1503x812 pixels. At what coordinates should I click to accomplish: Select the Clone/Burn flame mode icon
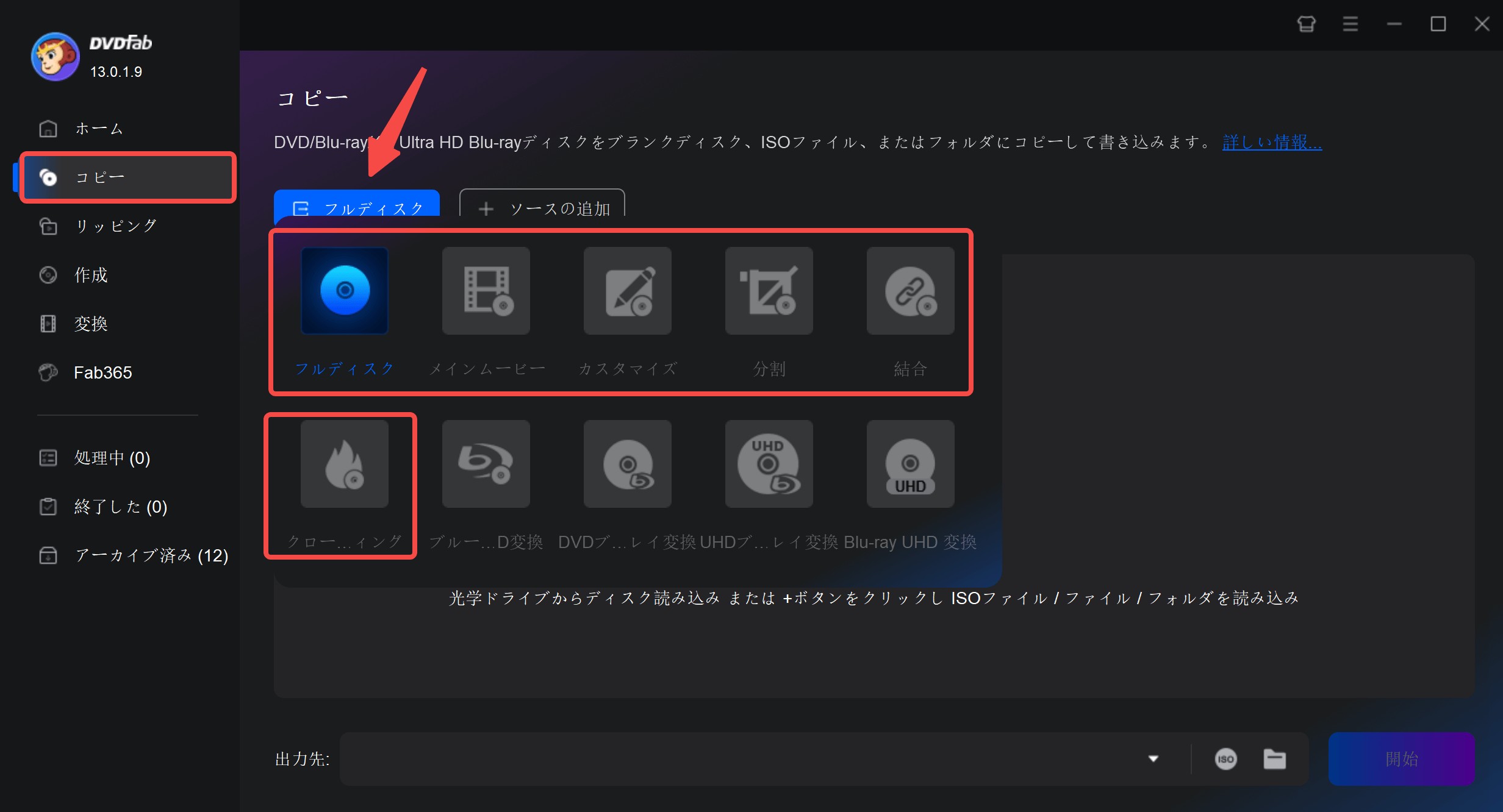[x=344, y=464]
